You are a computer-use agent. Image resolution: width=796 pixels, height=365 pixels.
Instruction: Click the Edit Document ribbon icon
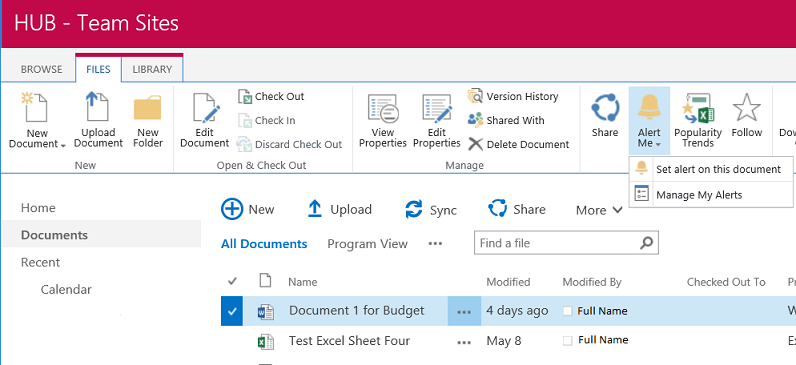pos(205,107)
